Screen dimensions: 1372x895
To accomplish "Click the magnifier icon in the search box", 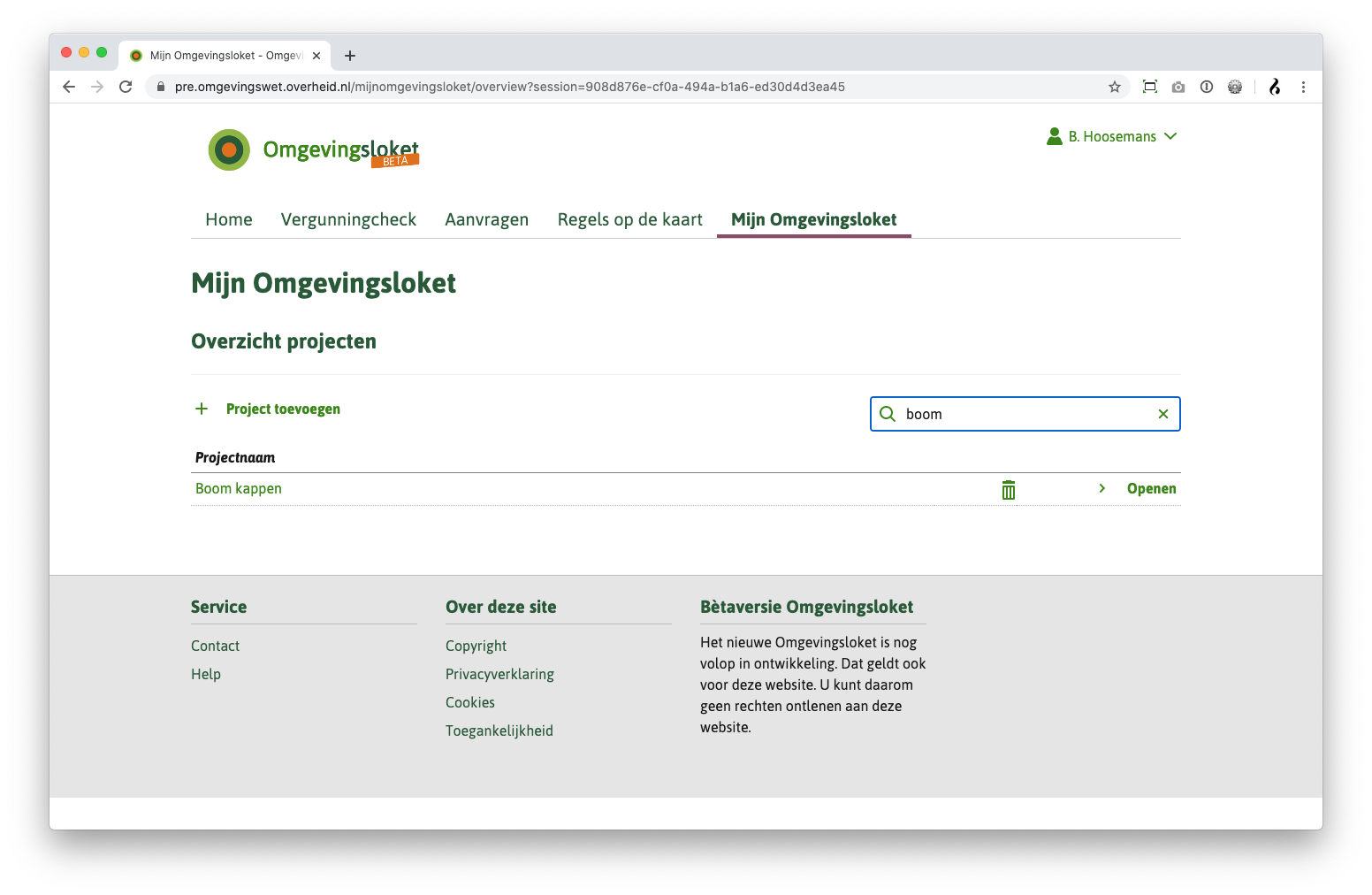I will pos(888,414).
